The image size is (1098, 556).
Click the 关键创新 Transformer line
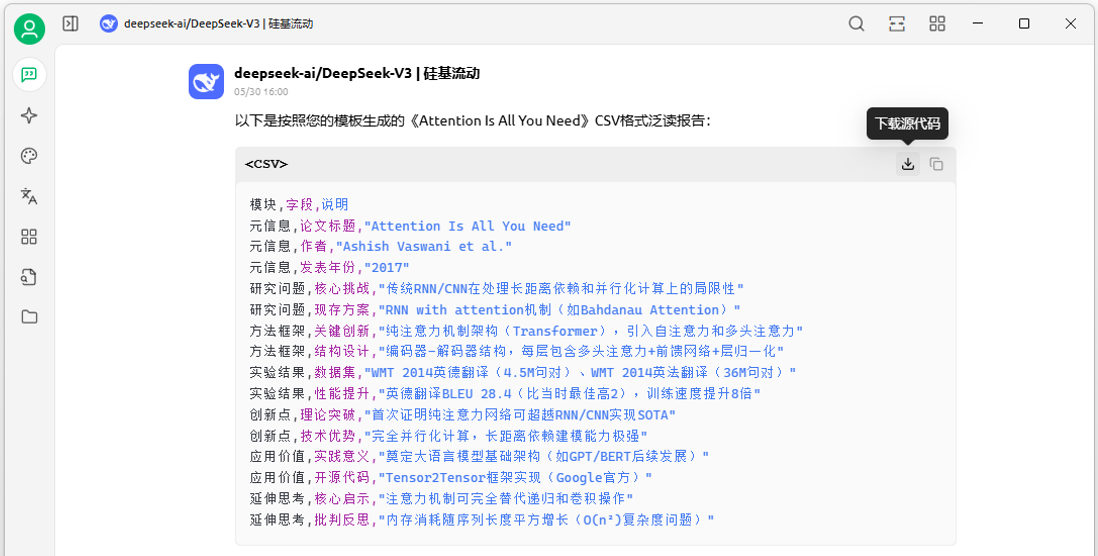[x=526, y=331]
